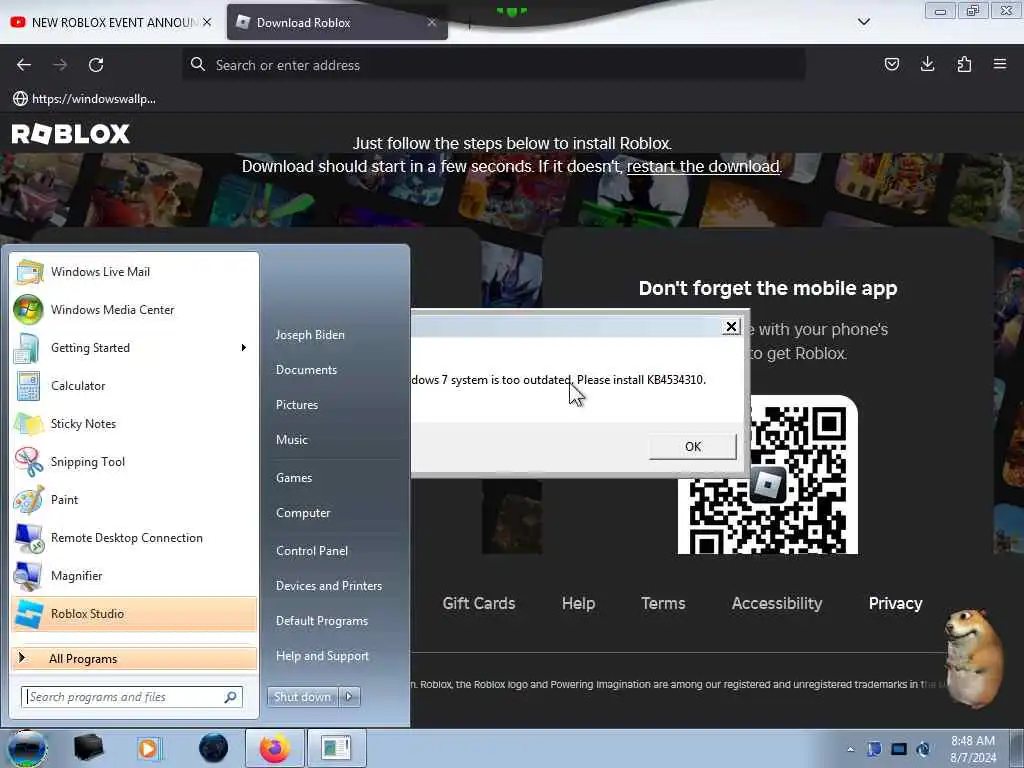Launch Roblox Studio from Start menu
1024x768 pixels.
(134, 614)
